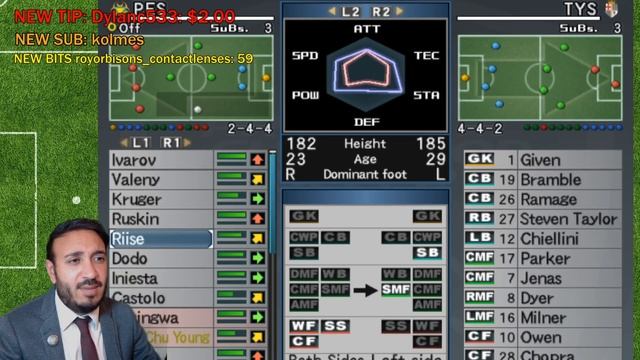Select Castolo in the player list
Screen dimensions: 640x360
161,298
